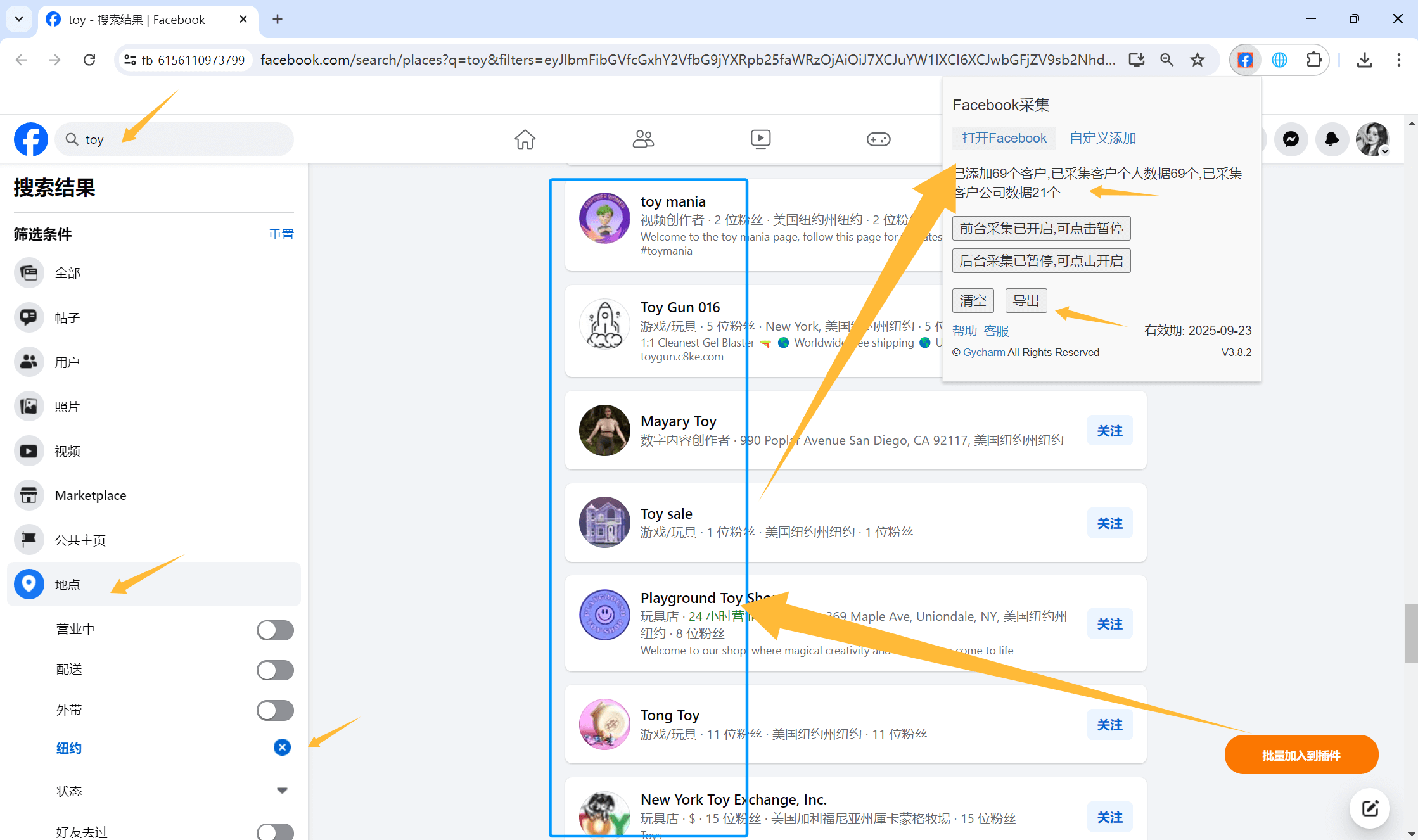
Task: Open the Gycharm link
Action: tap(984, 352)
